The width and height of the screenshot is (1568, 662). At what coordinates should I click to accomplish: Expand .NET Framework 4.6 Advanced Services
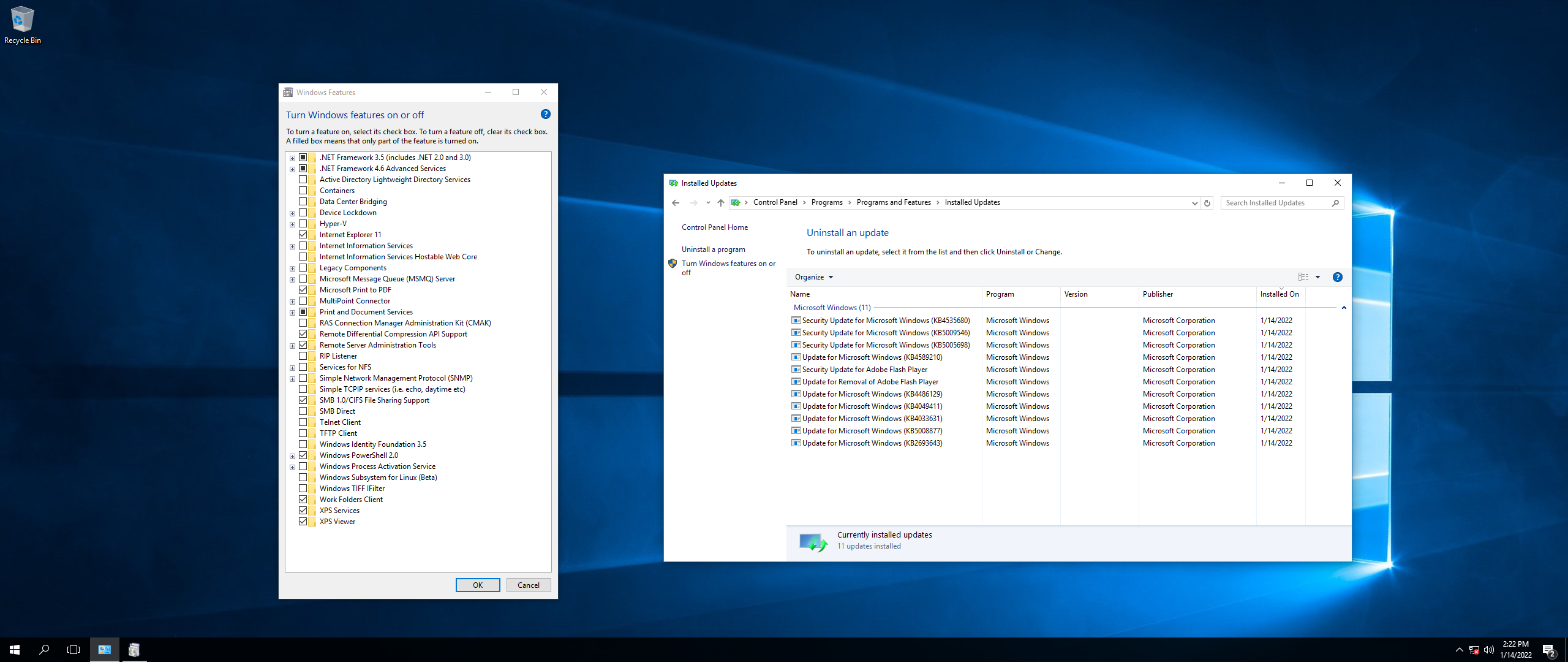pyautogui.click(x=292, y=169)
